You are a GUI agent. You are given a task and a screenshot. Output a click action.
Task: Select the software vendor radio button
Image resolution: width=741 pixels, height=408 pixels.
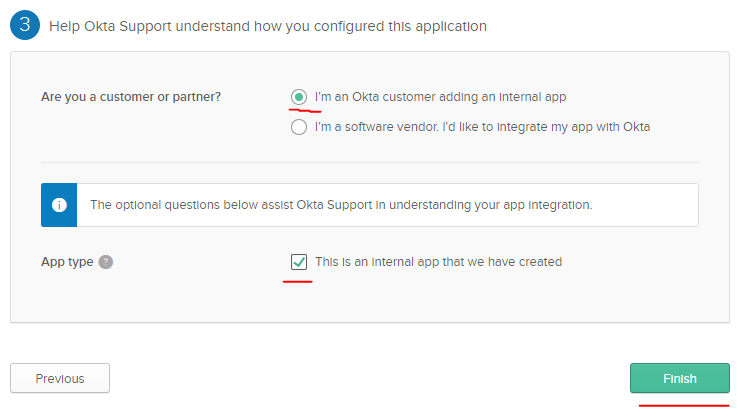coord(299,127)
